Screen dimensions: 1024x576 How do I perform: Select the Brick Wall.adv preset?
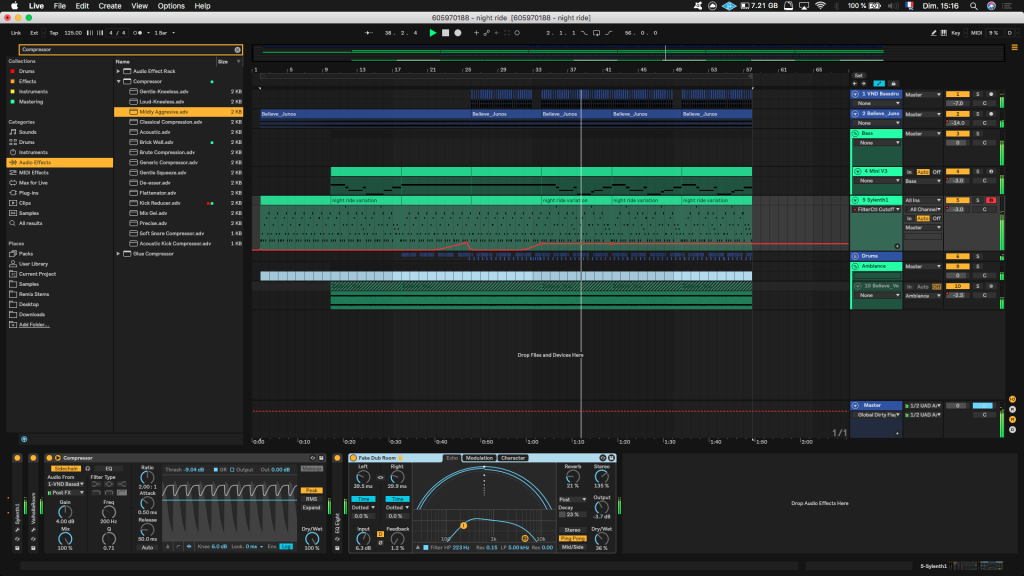[x=178, y=142]
